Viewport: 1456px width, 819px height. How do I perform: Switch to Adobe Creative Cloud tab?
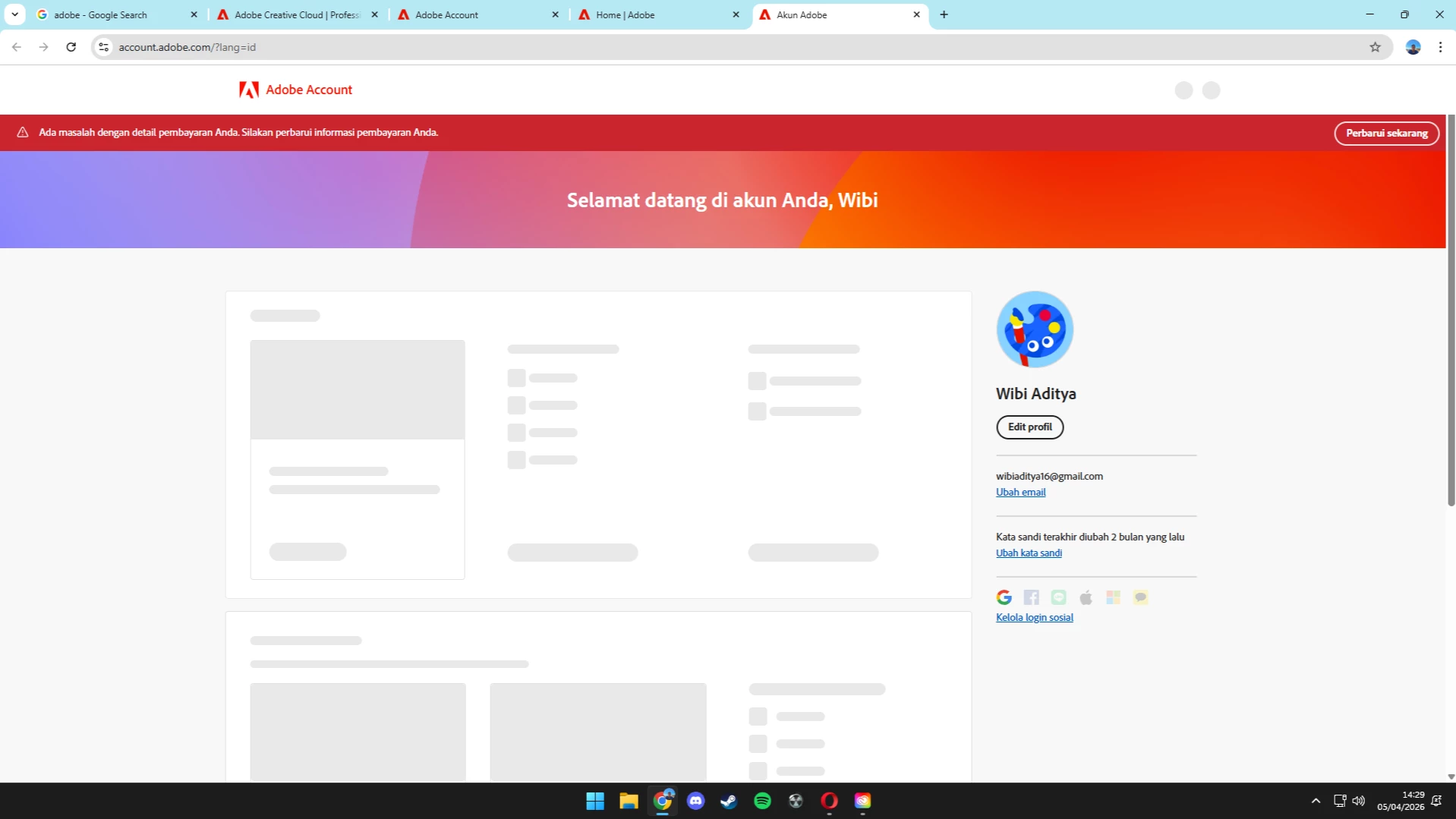[x=298, y=14]
